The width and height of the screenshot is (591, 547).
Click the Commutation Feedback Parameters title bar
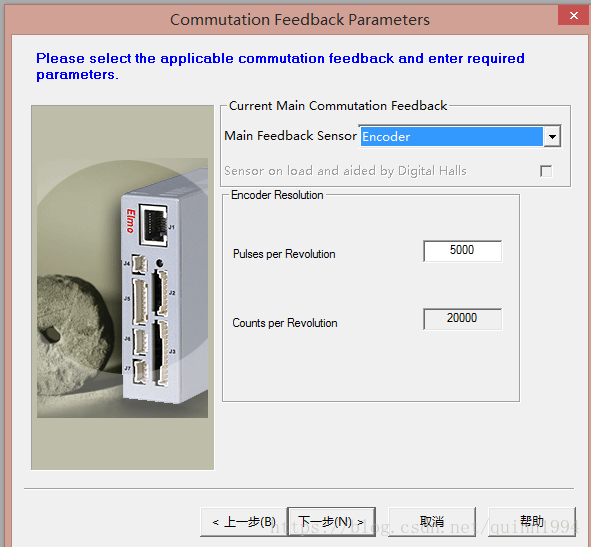click(300, 20)
